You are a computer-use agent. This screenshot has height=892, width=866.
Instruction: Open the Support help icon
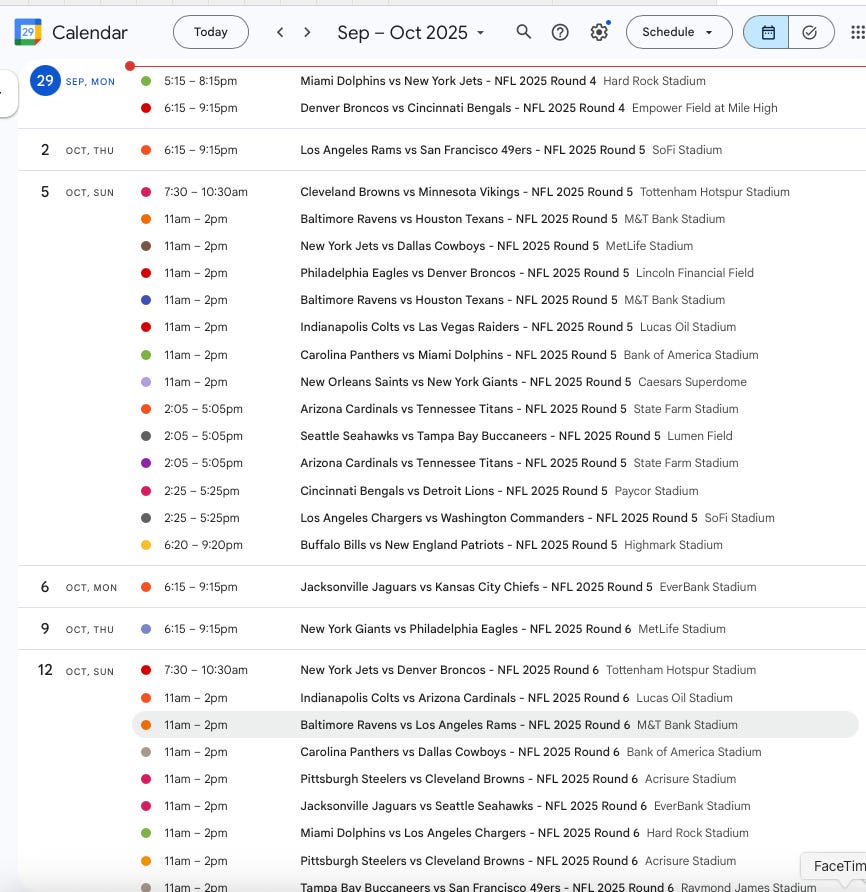coord(560,32)
